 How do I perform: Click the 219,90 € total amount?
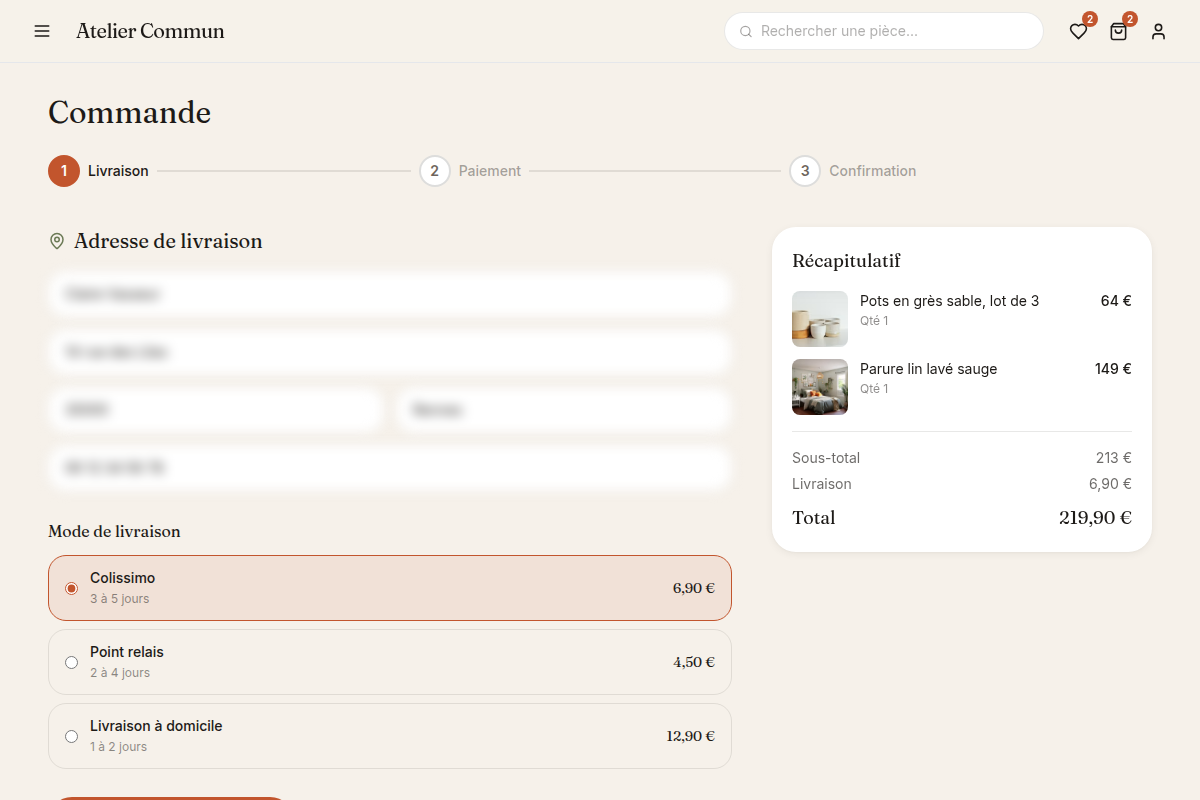tap(1095, 518)
